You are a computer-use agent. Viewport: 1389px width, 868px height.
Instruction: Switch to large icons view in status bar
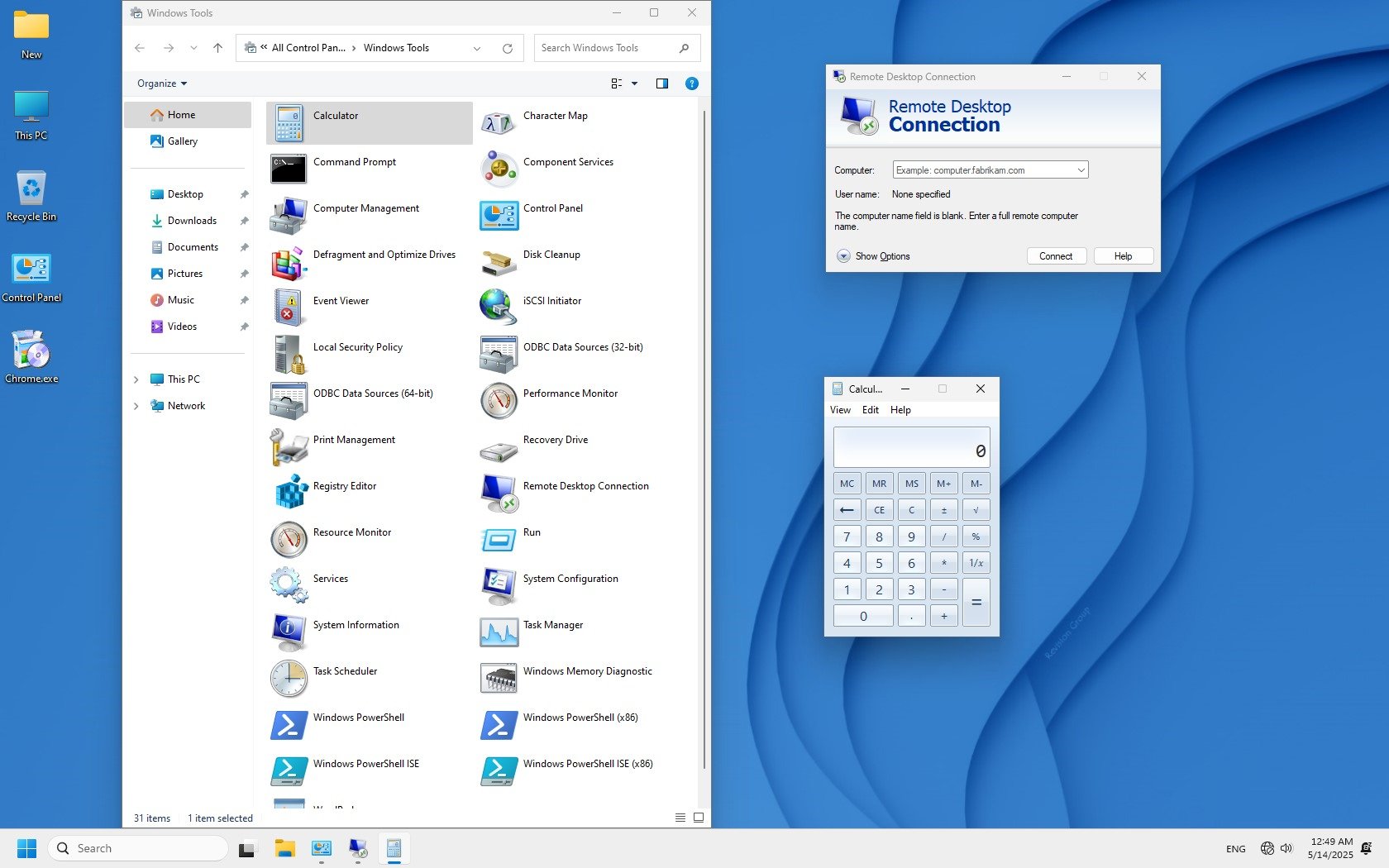tap(699, 818)
